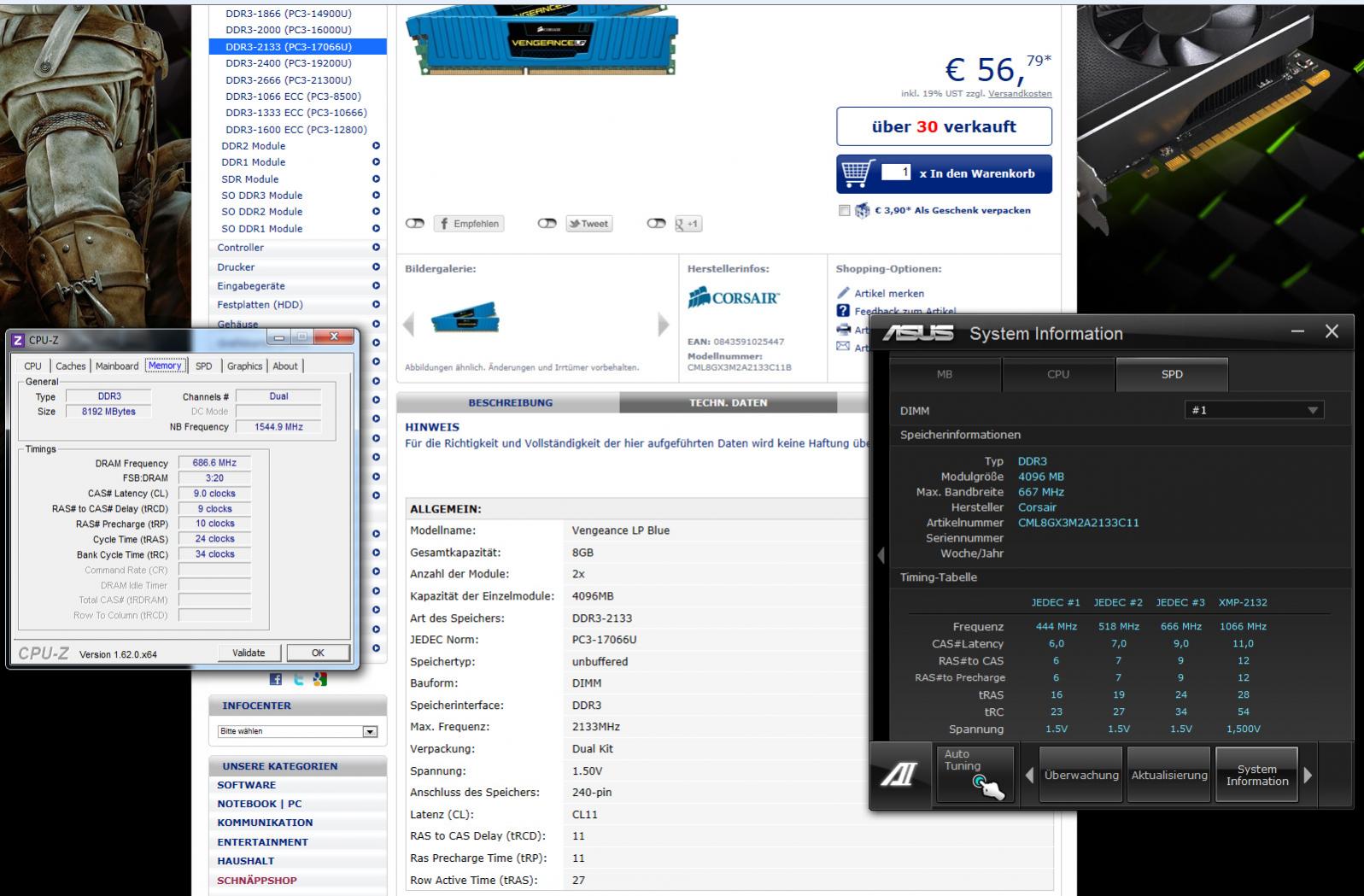Select DDR3-2400 (PC3-19200U) category

pyautogui.click(x=288, y=63)
